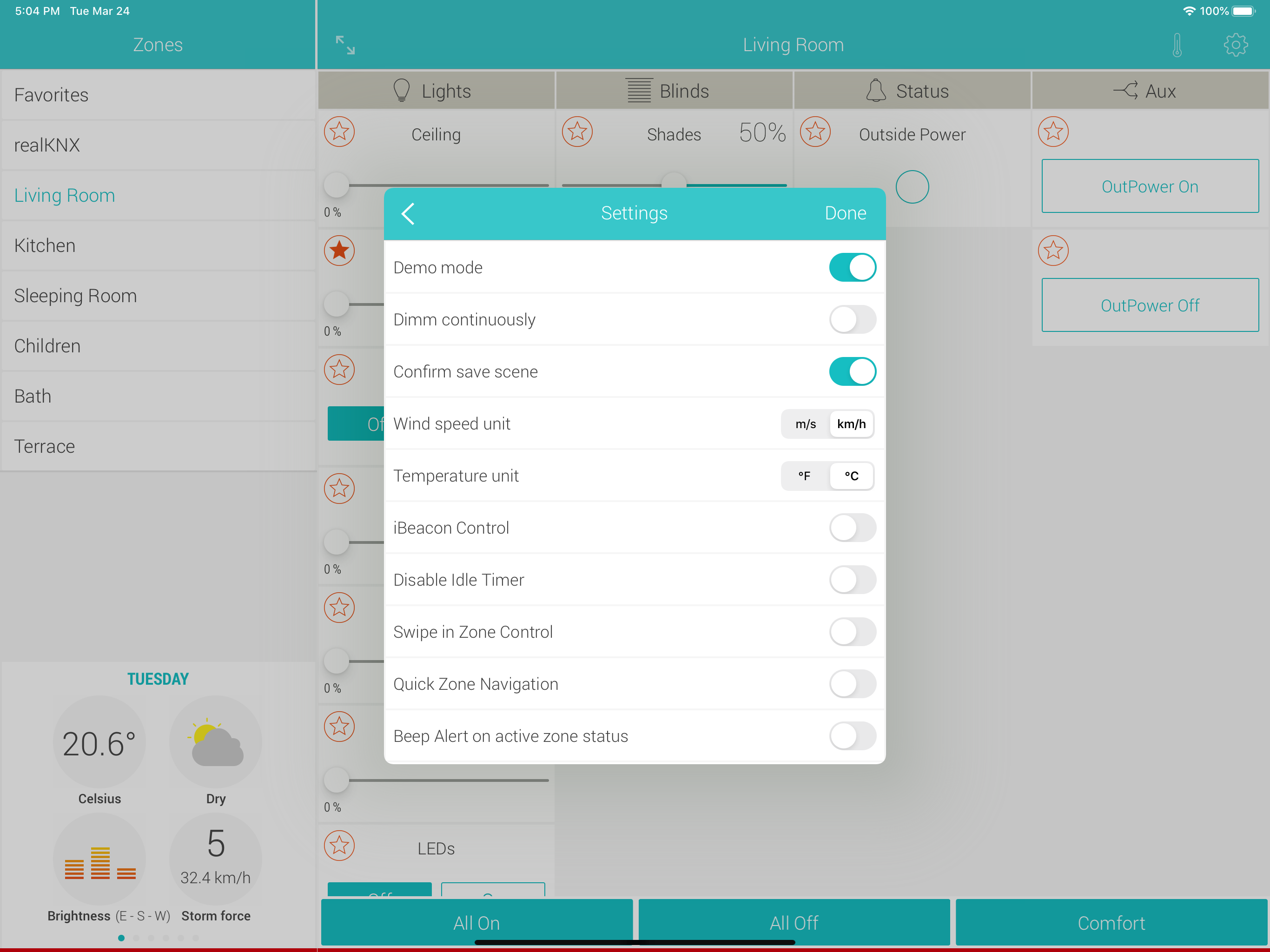1270x952 pixels.
Task: Select km/h wind speed unit
Action: [x=852, y=424]
